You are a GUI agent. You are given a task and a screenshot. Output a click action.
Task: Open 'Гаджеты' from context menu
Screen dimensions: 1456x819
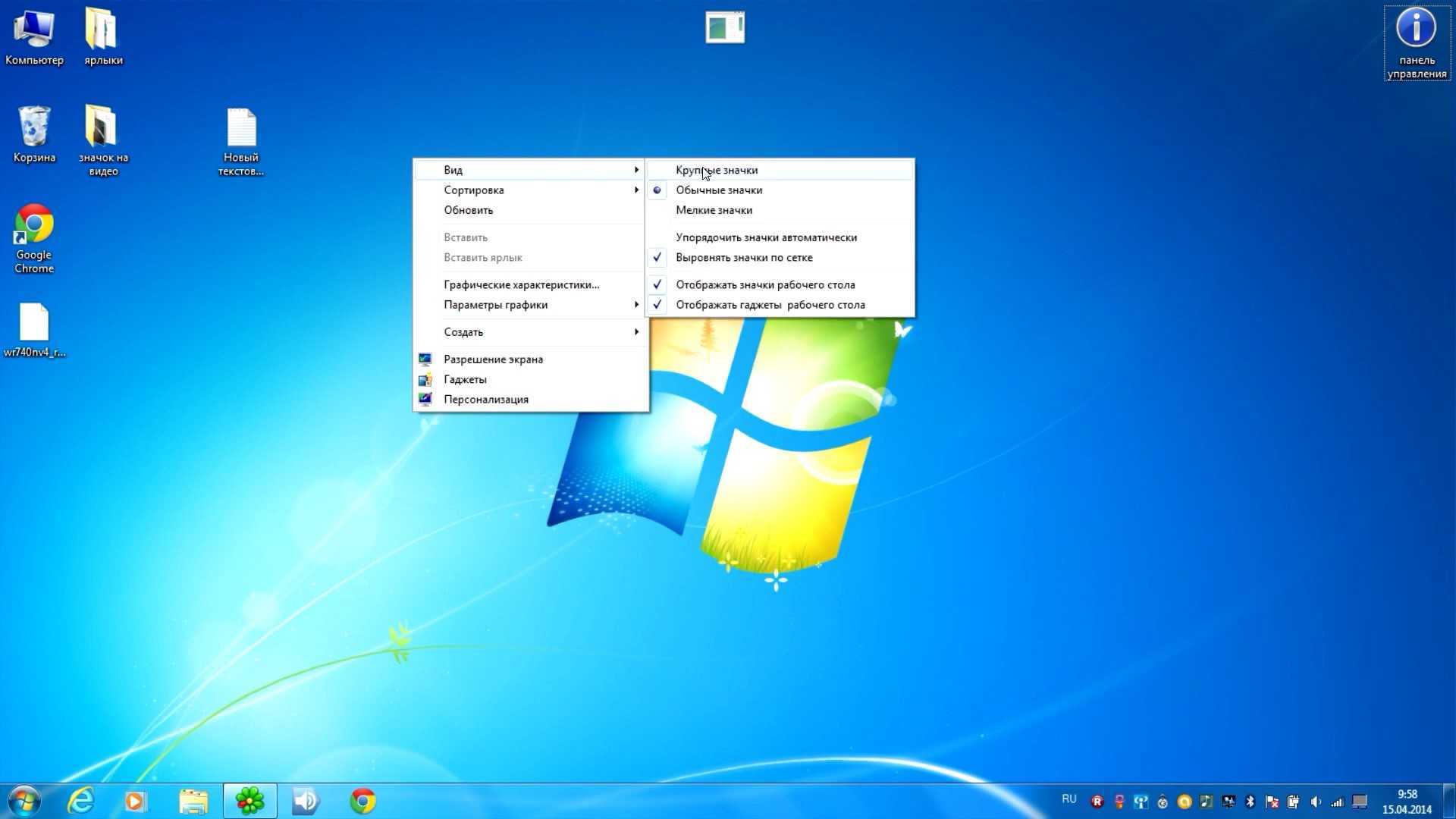coord(465,378)
